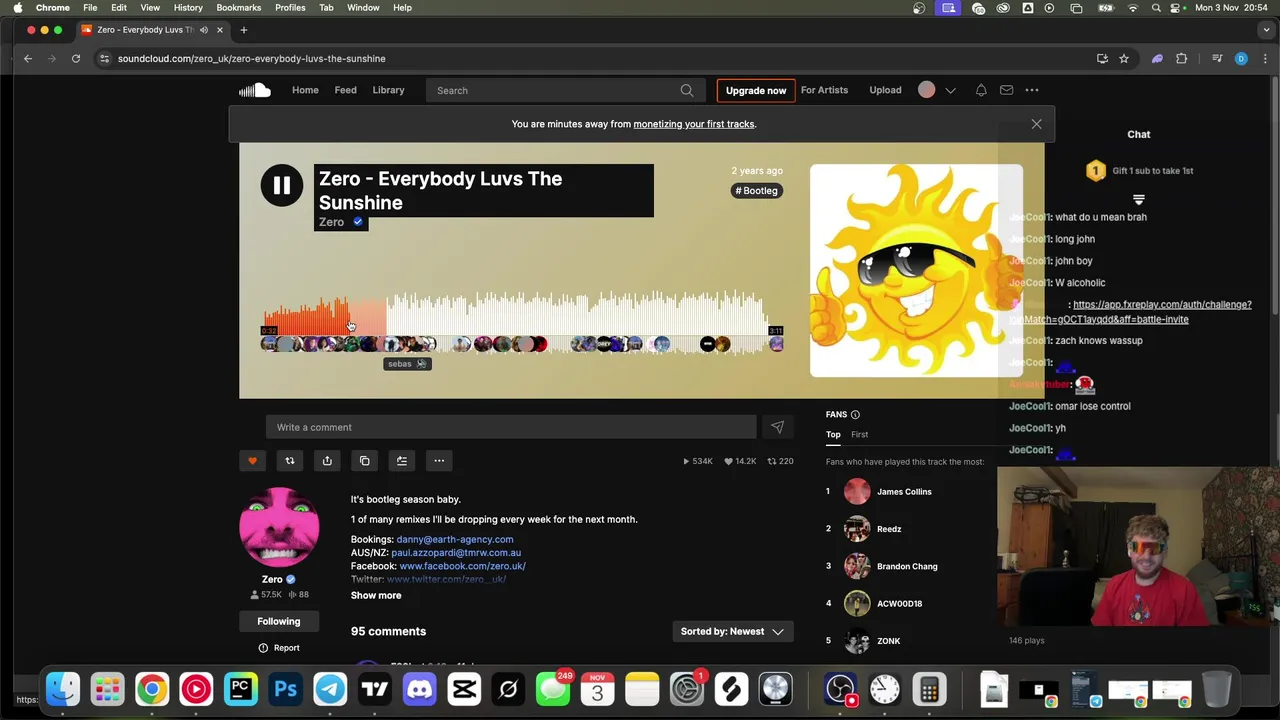Open the Chrome three-dot menu
Viewport: 1280px width, 720px height.
[x=1265, y=59]
